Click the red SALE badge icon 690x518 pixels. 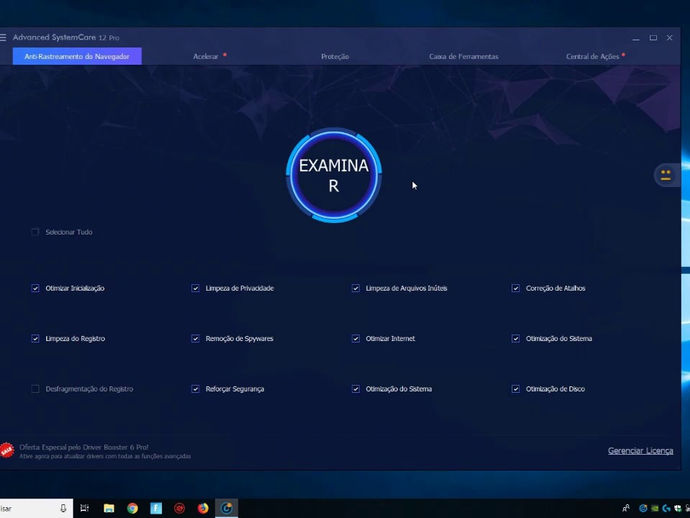click(7, 451)
